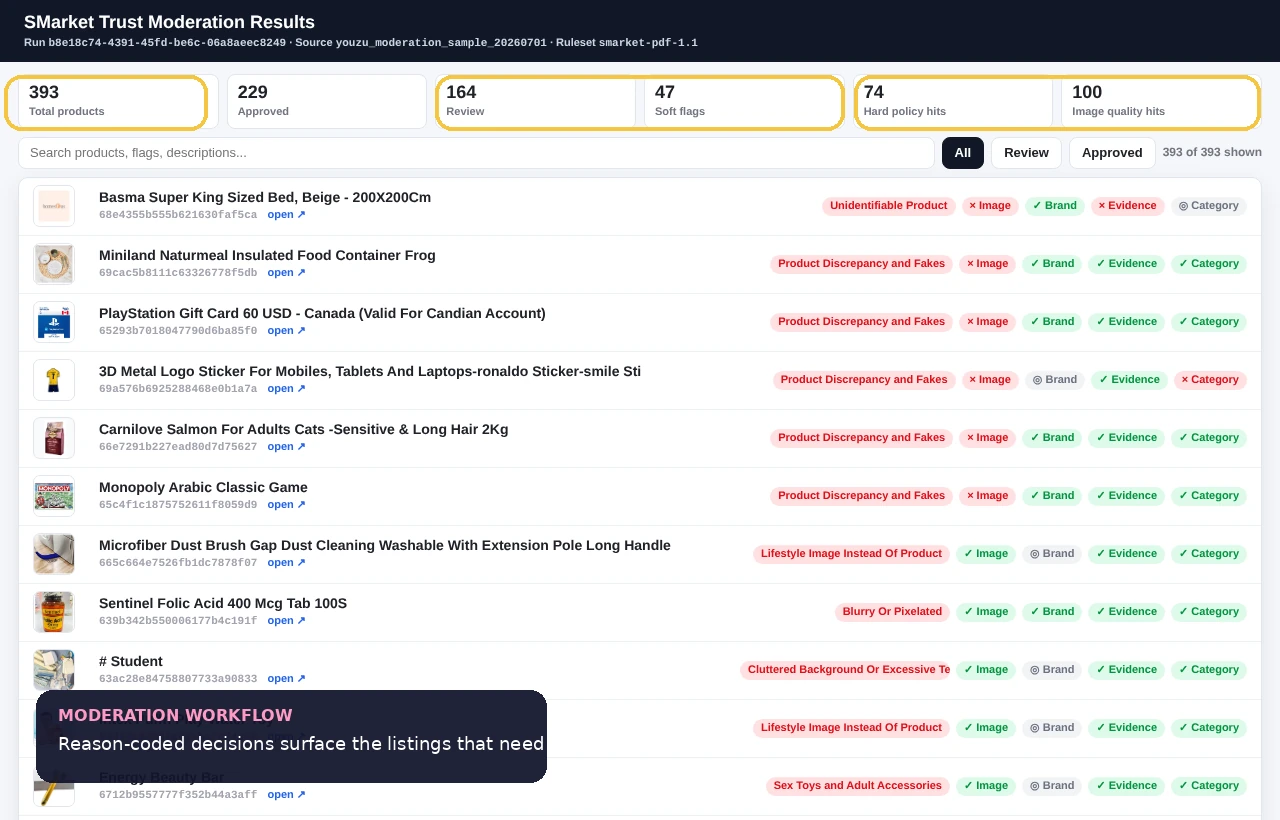Open link for Miniland Naturmeal Food Container

(x=286, y=273)
